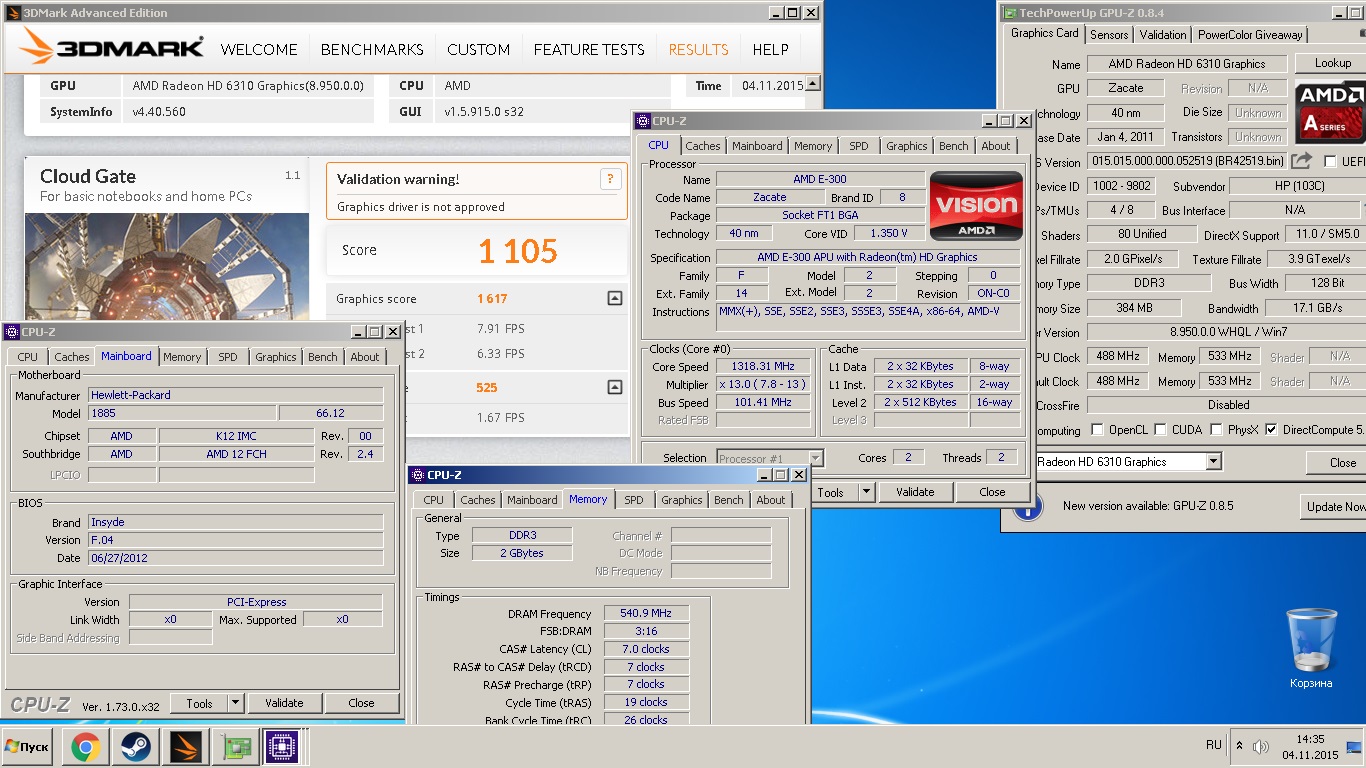Viewport: 1366px width, 768px height.
Task: Click the Cloud Gate preview image
Action: tap(167, 267)
